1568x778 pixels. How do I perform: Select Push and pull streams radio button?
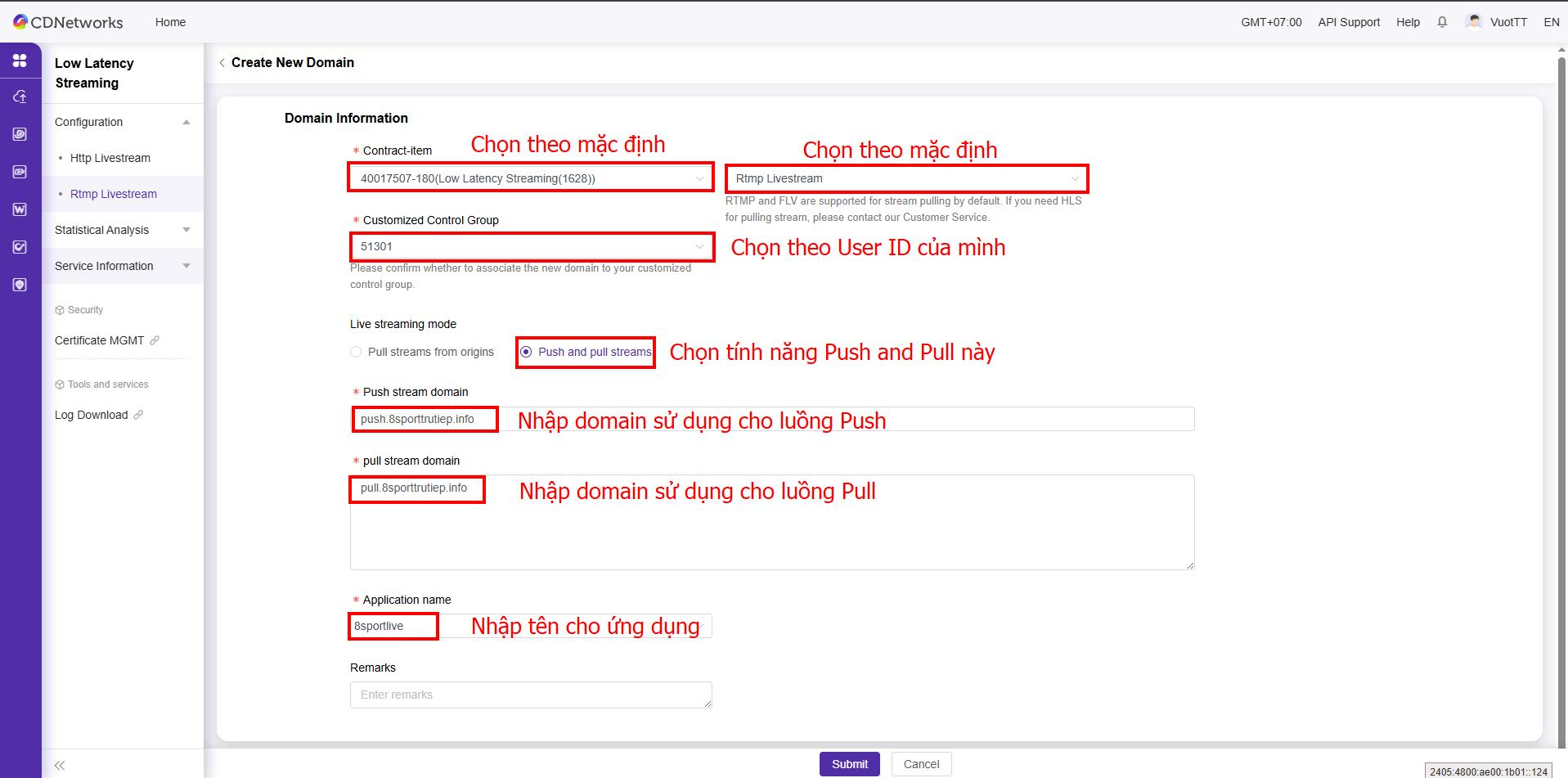526,352
